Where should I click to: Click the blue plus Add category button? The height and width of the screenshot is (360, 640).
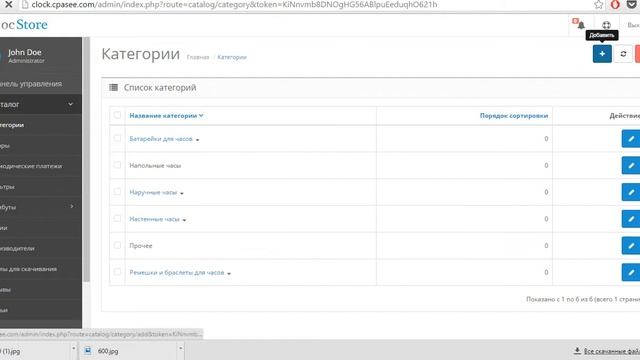tap(602, 54)
